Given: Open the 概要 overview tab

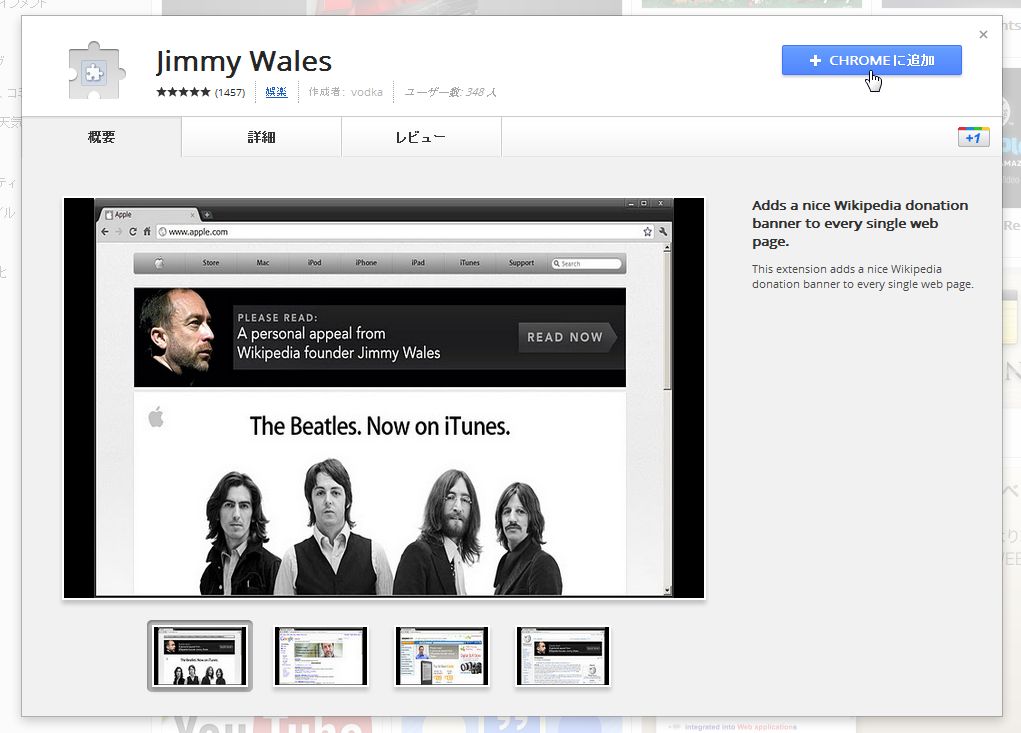Looking at the screenshot, I should 101,137.
